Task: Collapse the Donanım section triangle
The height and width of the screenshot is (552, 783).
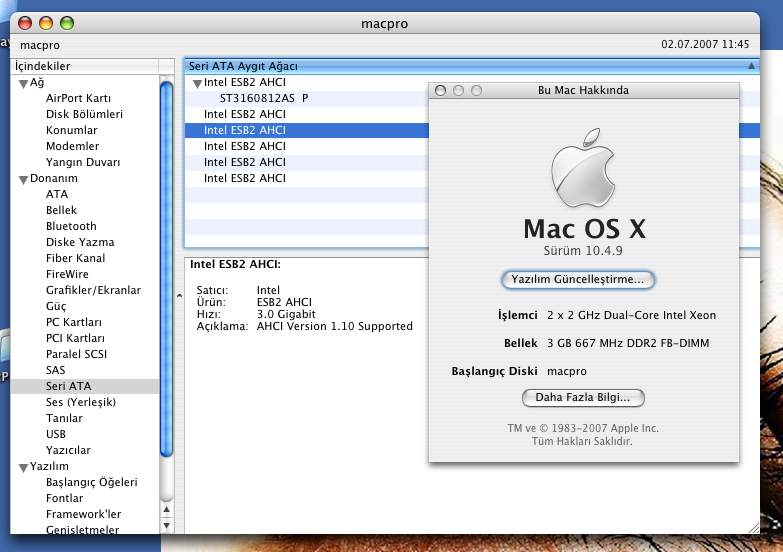Action: (x=23, y=179)
